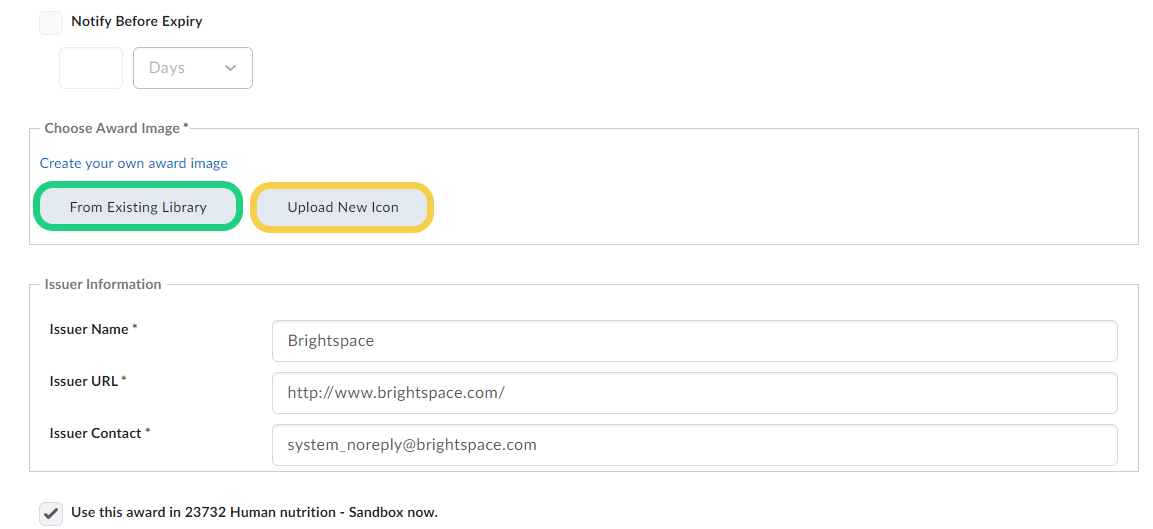Click the Use this award in Sandbox label

(254, 512)
